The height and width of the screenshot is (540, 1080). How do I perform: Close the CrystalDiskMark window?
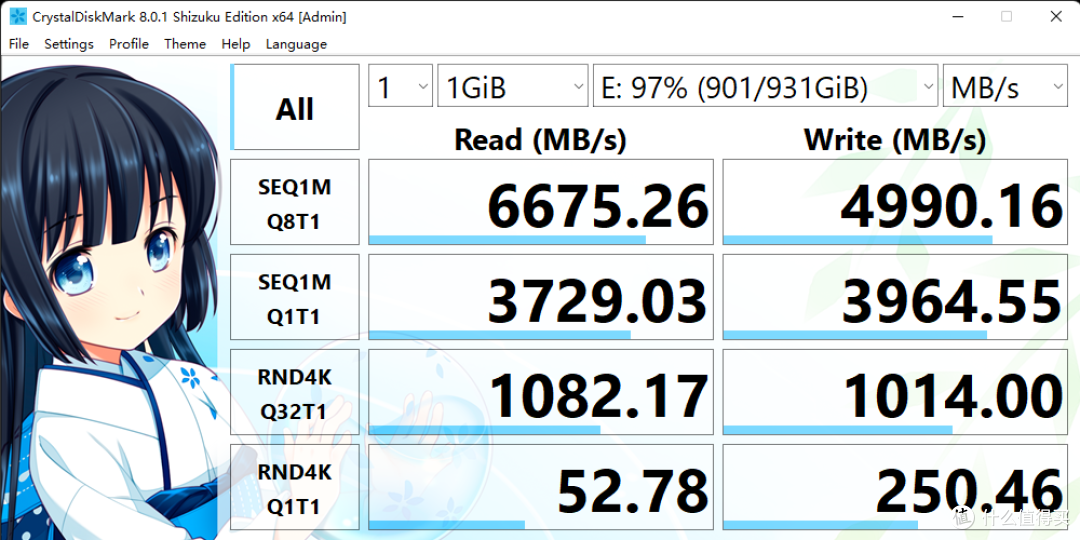(x=1055, y=17)
